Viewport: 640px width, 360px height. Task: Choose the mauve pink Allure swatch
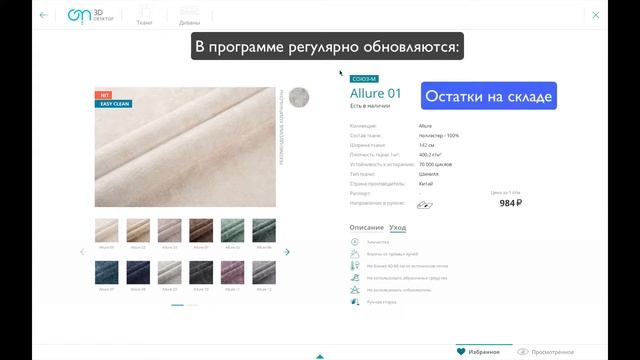click(x=232, y=272)
